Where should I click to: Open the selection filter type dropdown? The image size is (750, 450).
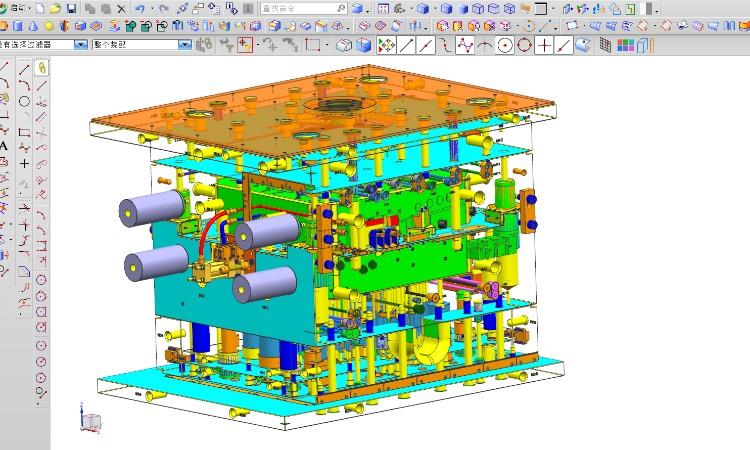pyautogui.click(x=82, y=45)
